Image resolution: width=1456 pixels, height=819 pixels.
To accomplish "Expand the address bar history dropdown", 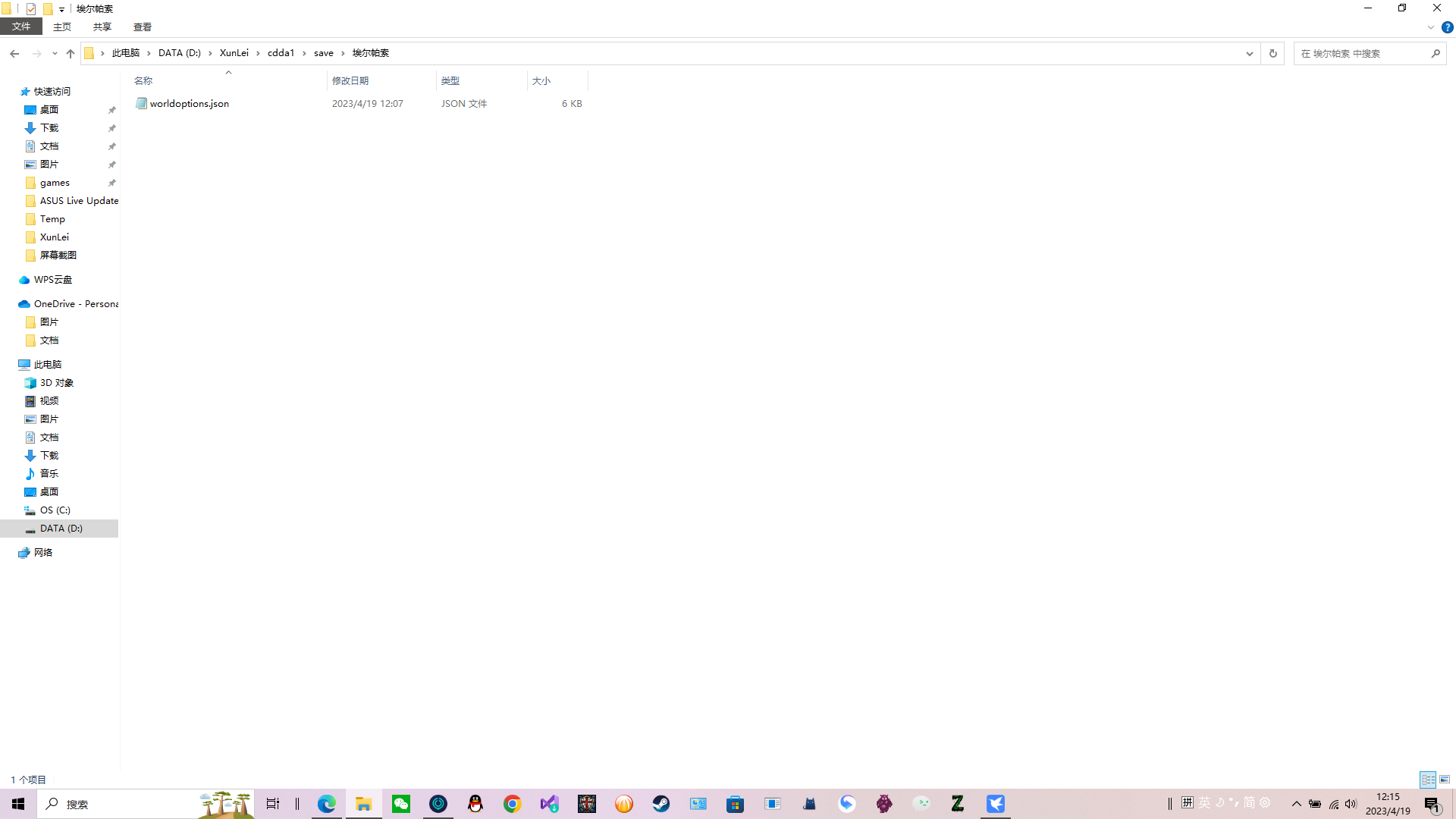I will 1250,53.
